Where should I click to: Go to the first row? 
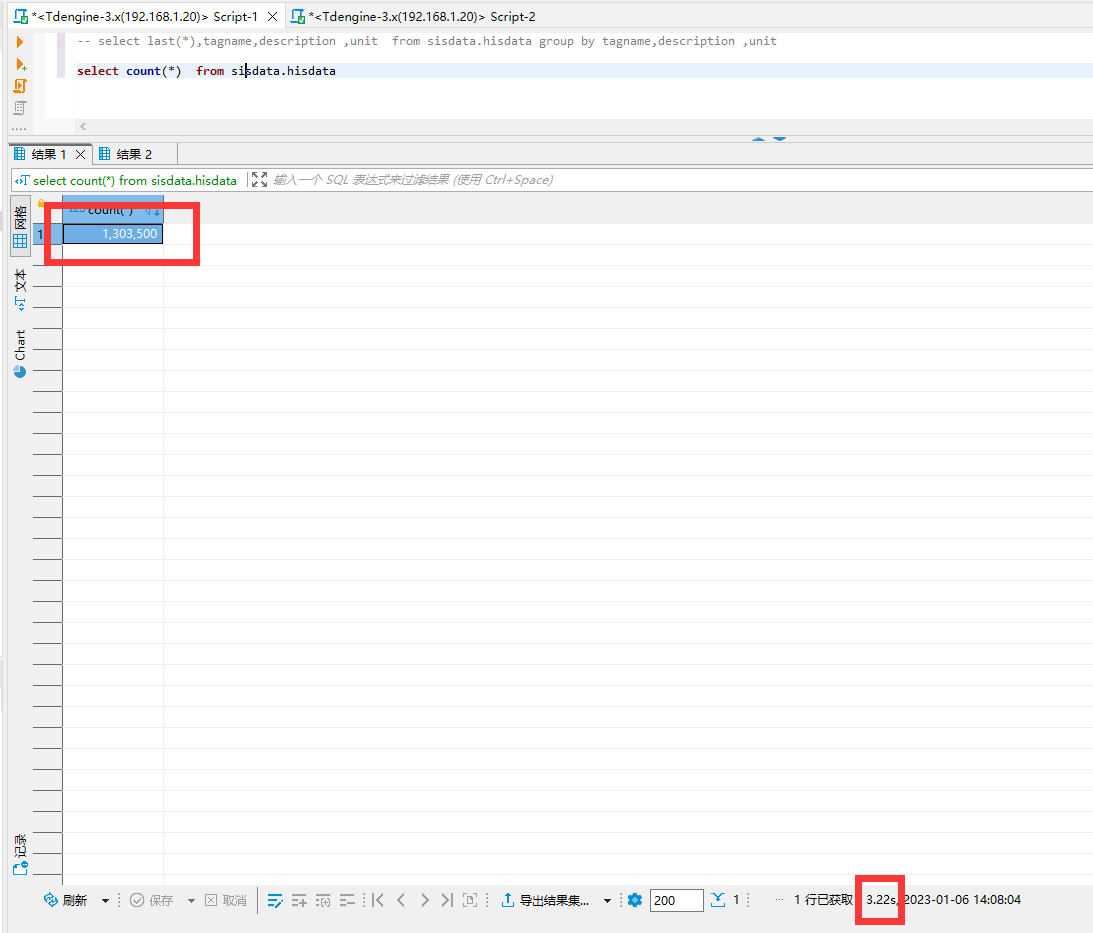click(x=378, y=900)
